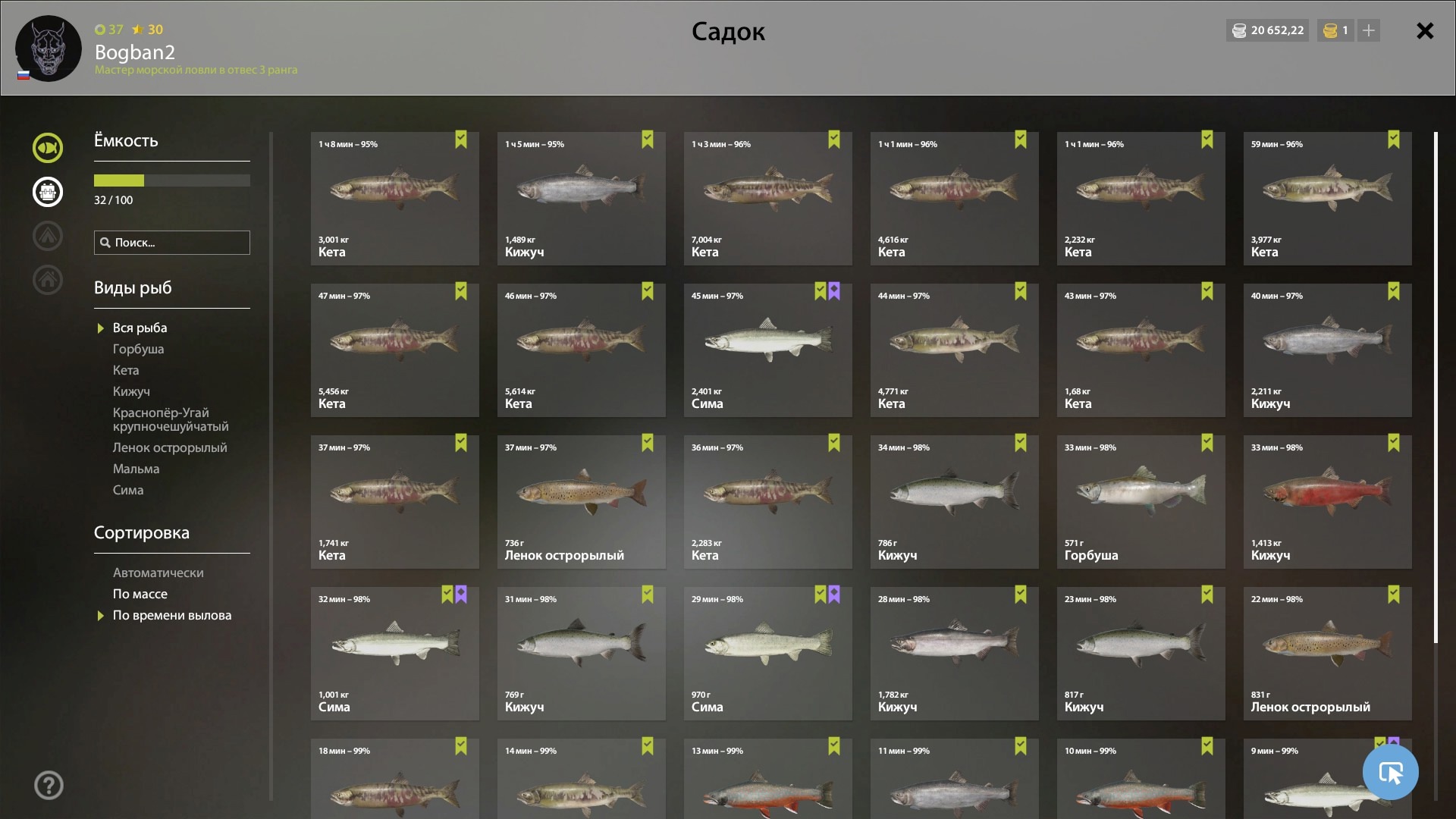Toggle purple bookmark on 2,401 кг Сима
The image size is (1456, 819).
pyautogui.click(x=834, y=291)
